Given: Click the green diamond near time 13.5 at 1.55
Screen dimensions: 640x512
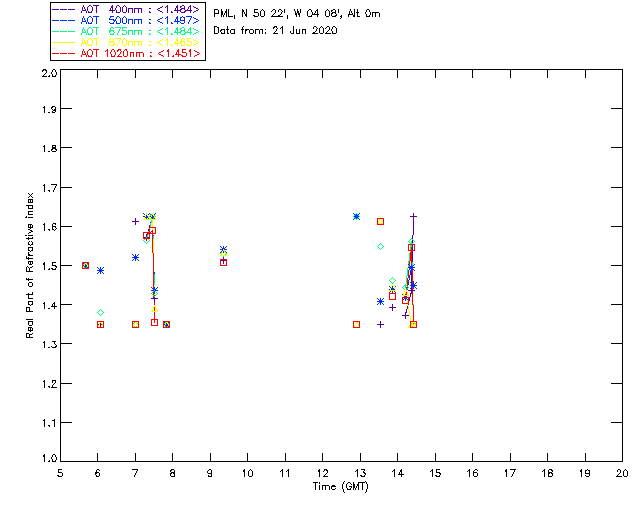Looking at the screenshot, I should point(380,247).
